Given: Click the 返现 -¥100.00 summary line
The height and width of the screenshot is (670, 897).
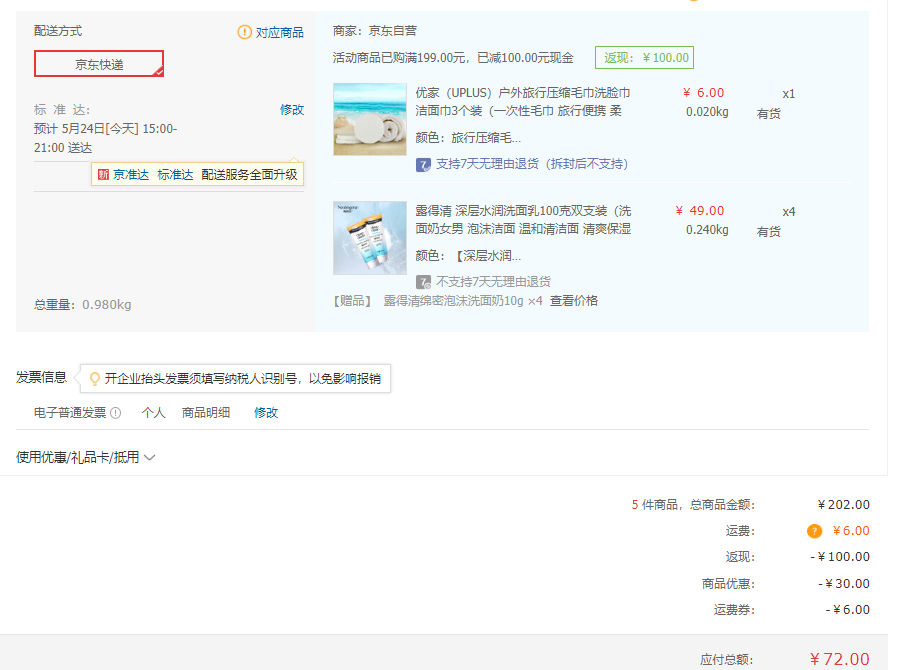Looking at the screenshot, I should (797, 557).
